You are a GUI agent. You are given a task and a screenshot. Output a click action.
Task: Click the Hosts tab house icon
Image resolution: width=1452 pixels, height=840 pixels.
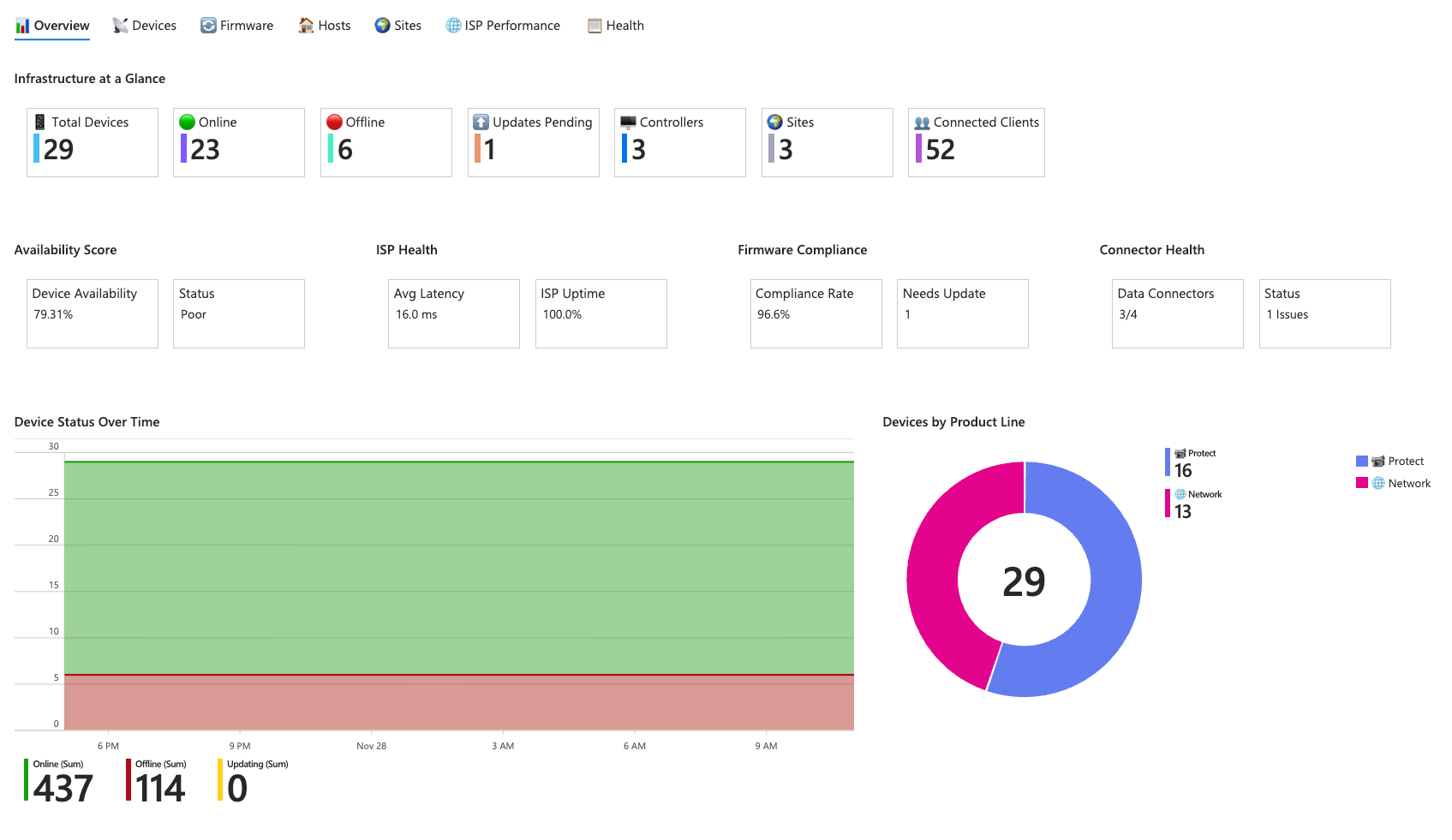pos(306,26)
